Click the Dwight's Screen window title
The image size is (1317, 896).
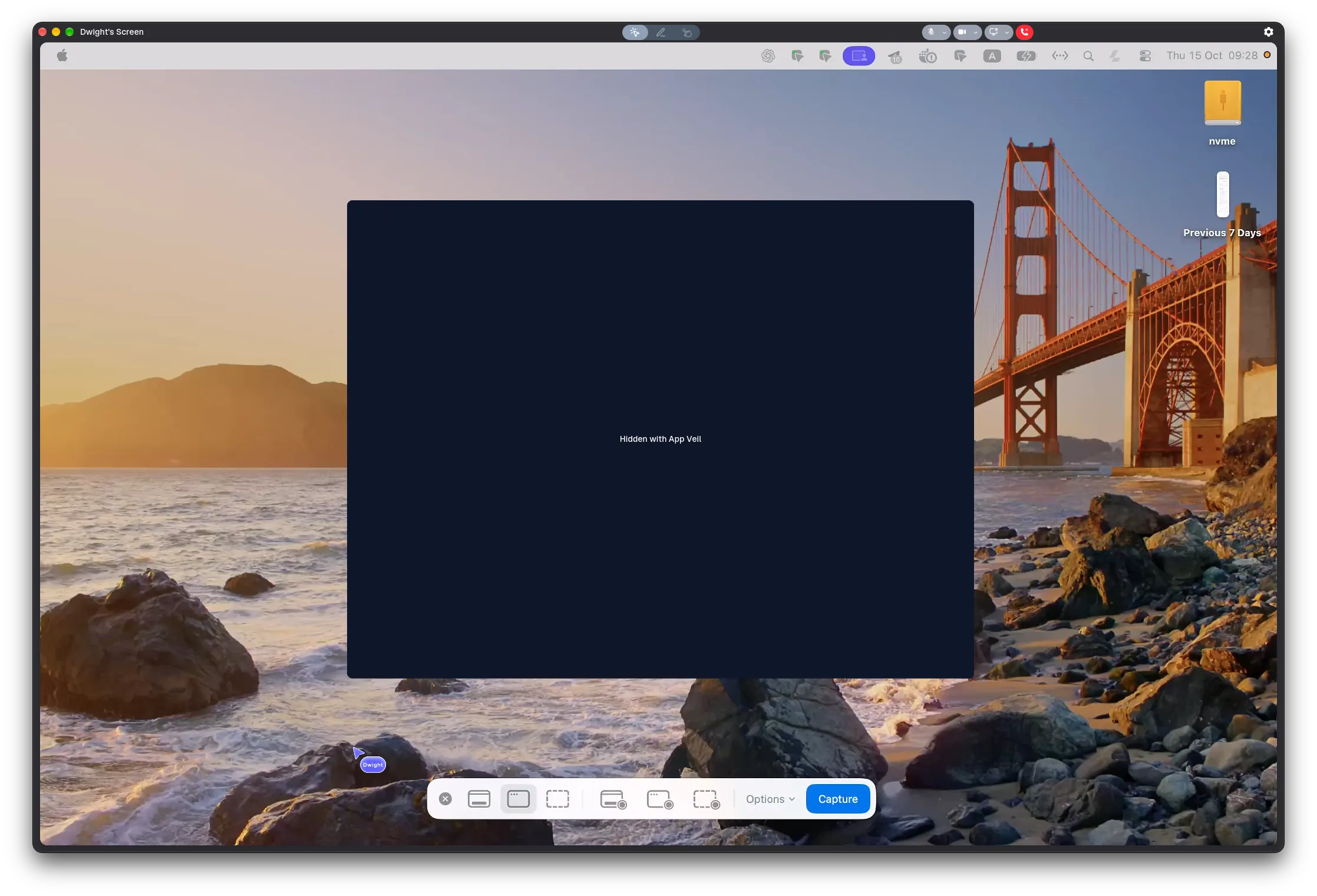[111, 32]
